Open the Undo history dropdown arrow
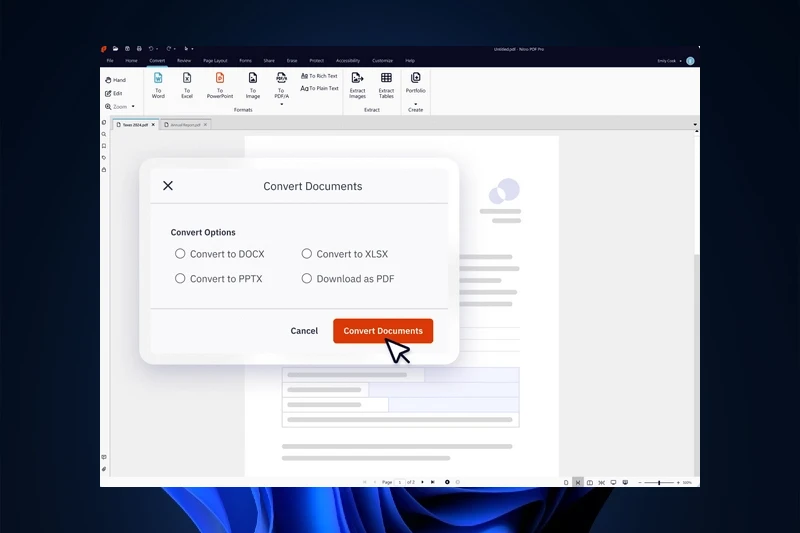 (x=157, y=49)
